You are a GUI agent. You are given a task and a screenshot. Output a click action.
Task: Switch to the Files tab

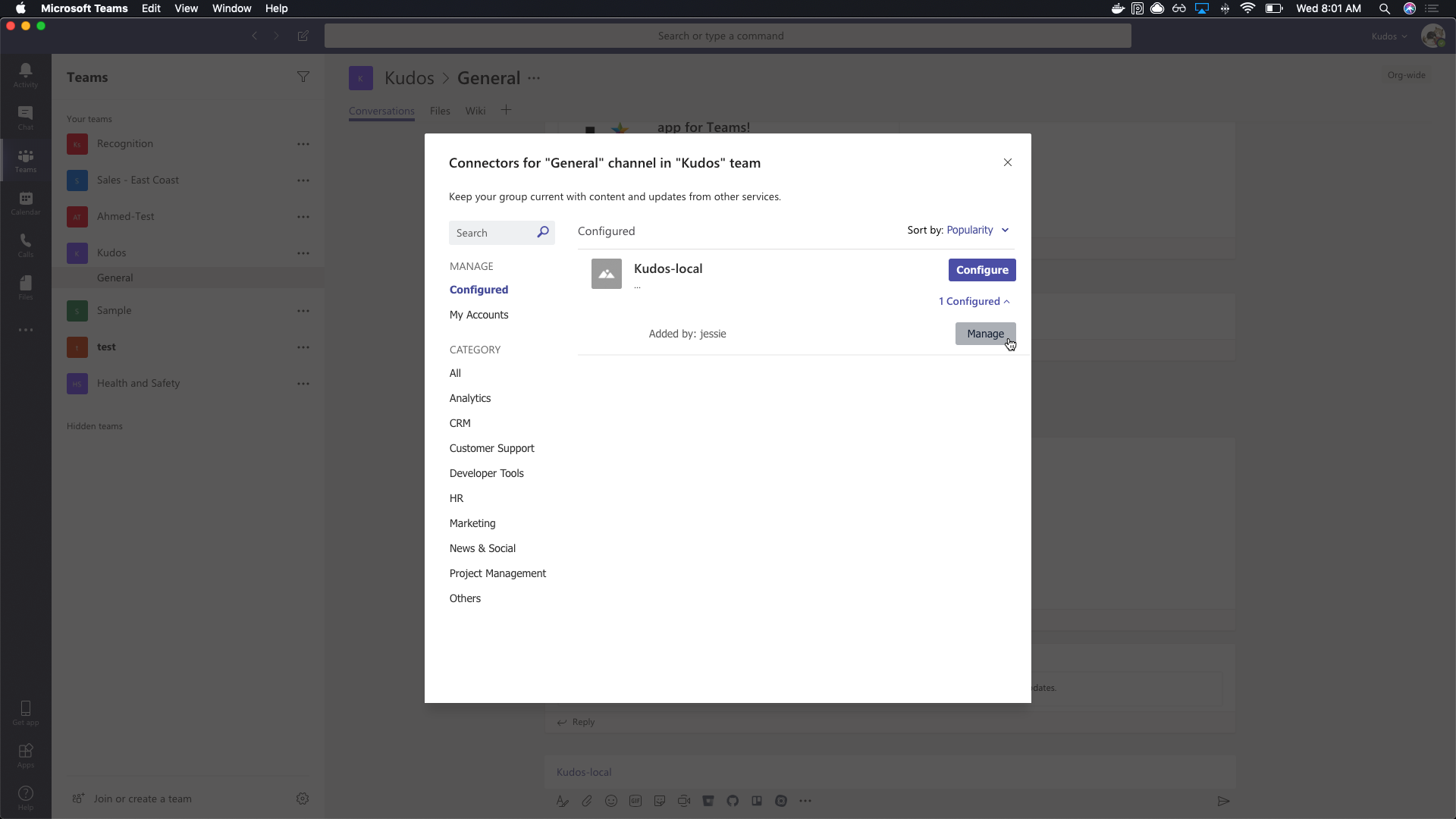tap(440, 111)
